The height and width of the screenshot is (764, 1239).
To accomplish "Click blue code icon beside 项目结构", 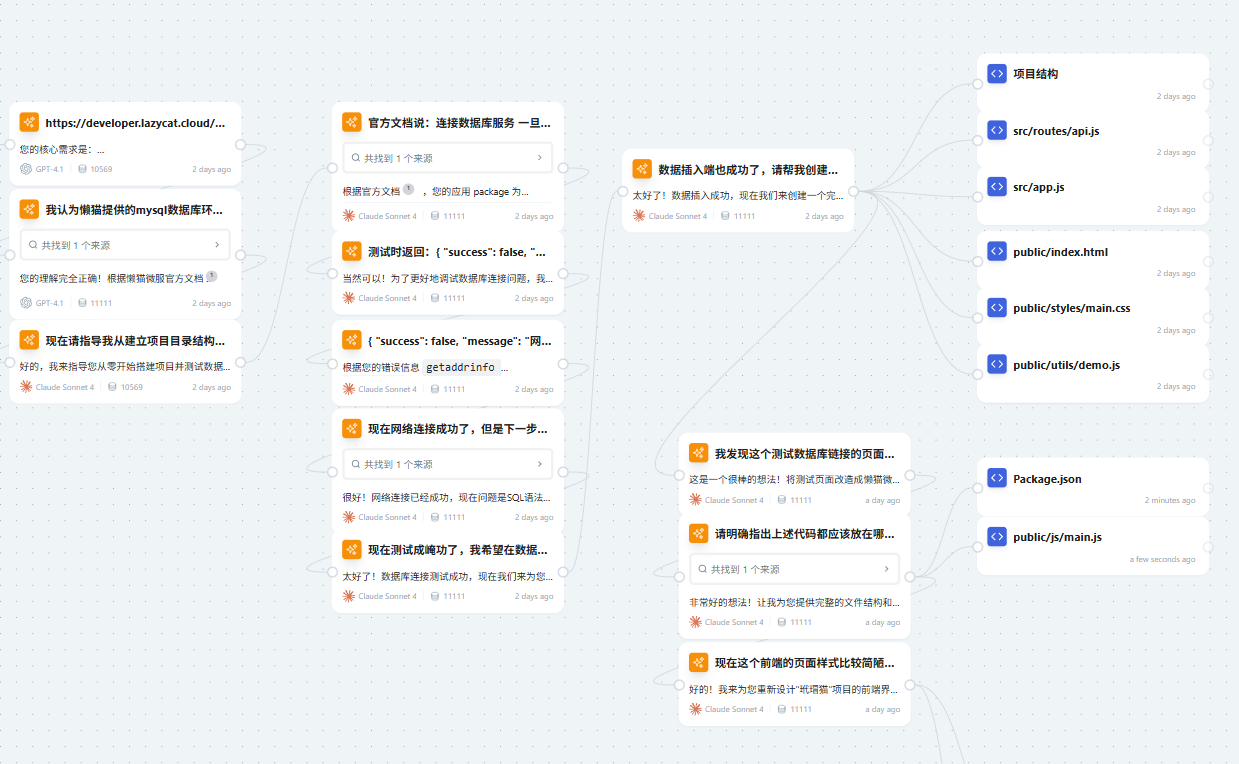I will pos(996,73).
